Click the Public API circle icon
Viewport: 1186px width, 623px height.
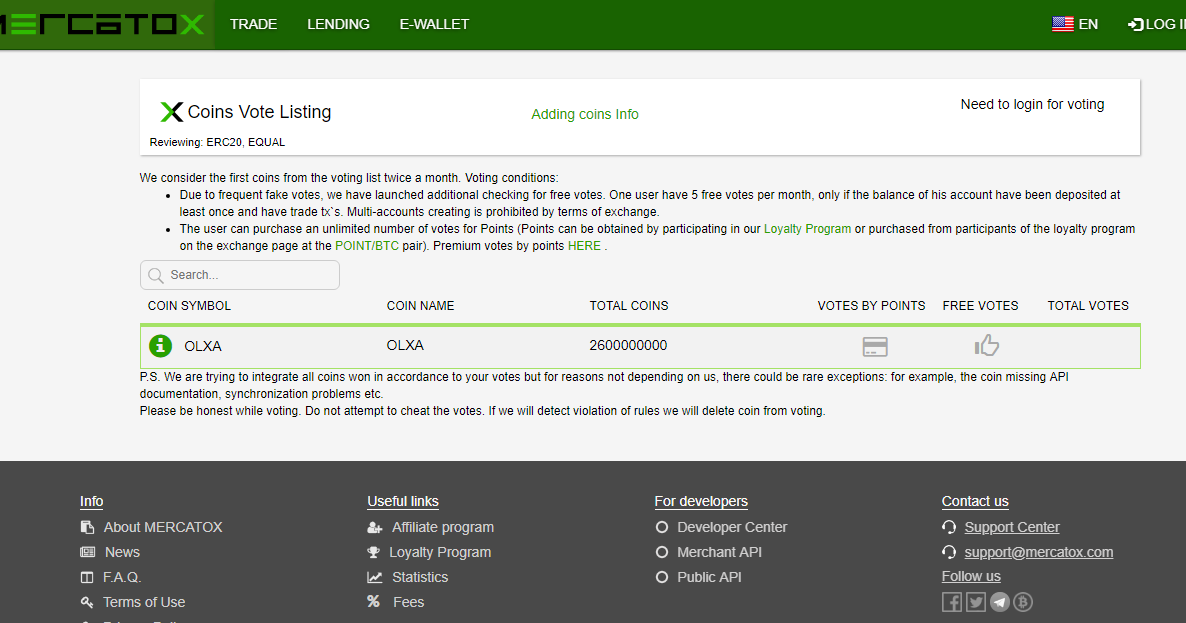662,578
